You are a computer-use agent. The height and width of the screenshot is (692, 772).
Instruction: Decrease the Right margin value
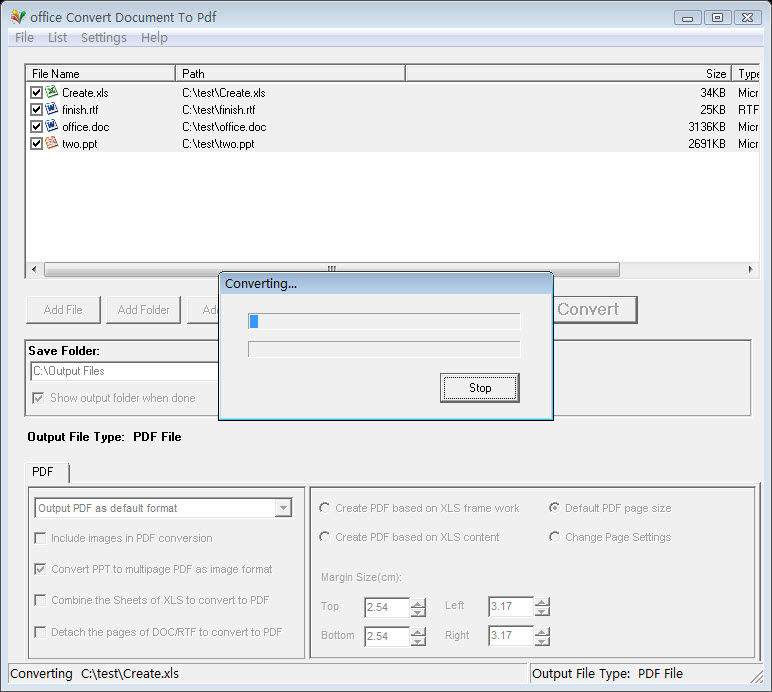(x=542, y=640)
